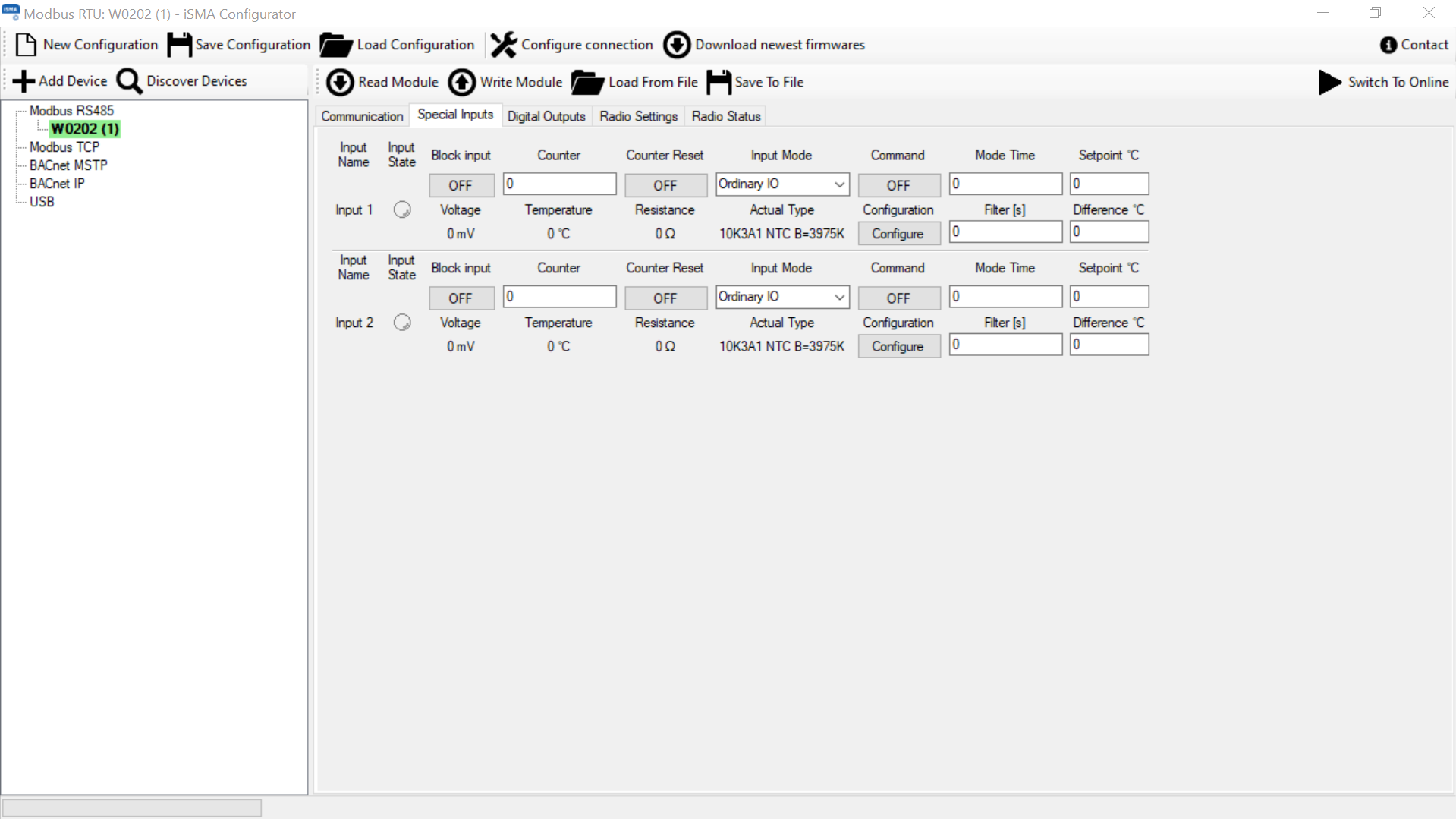Click the Read Module download icon
The image size is (1456, 819).
point(340,82)
